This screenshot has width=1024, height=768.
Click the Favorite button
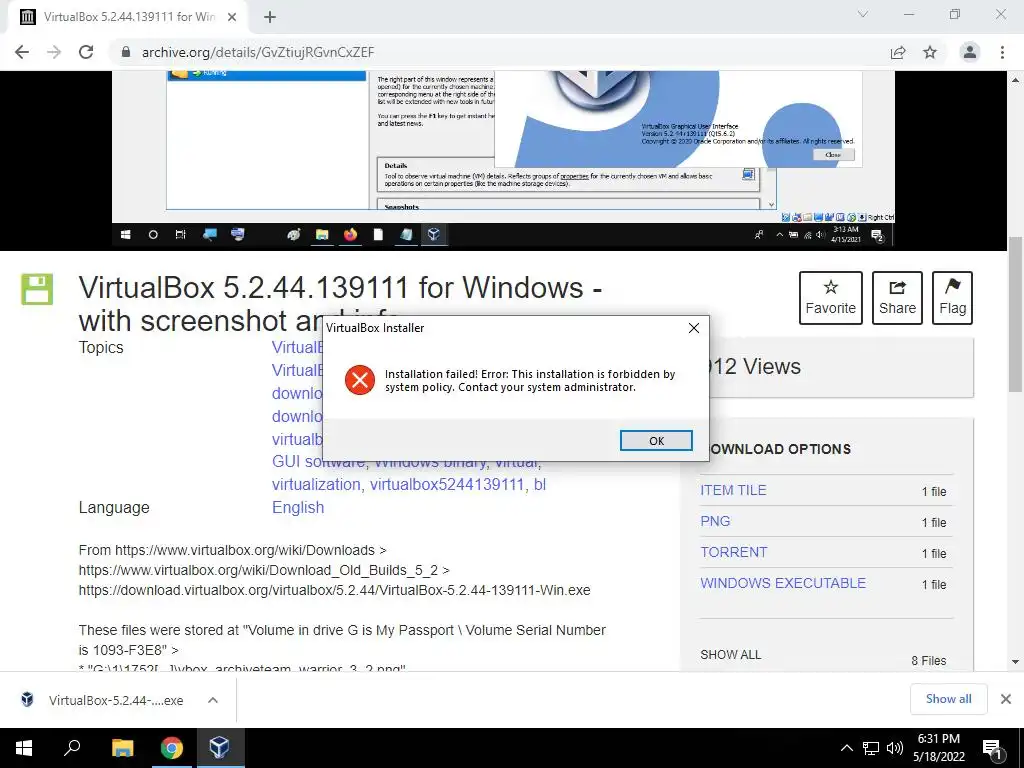pos(831,298)
